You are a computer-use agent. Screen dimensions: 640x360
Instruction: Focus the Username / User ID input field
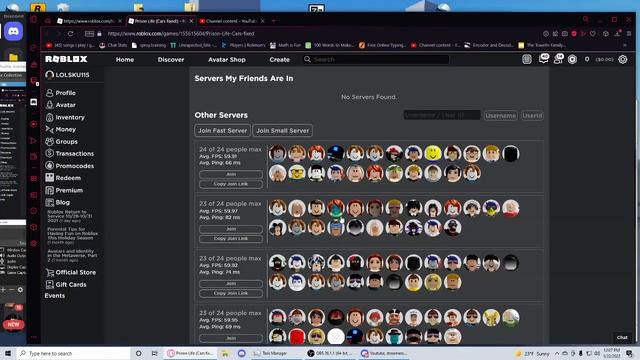tap(442, 115)
